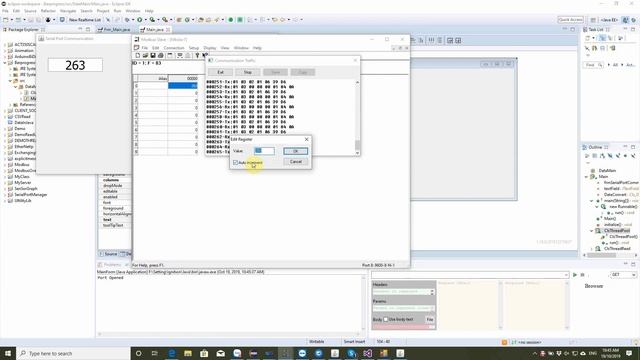
Task: Click Help question icon in Modbus Slave toolbar
Action: pyautogui.click(x=197, y=56)
